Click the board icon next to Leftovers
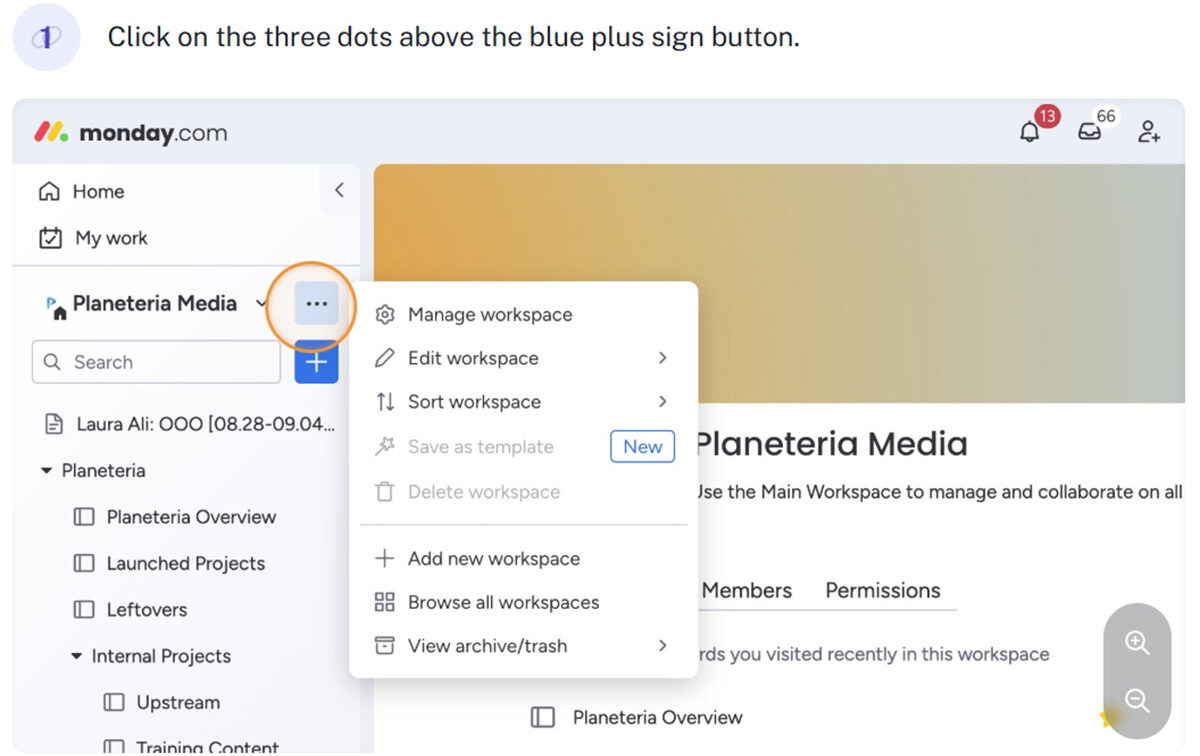 [x=84, y=610]
